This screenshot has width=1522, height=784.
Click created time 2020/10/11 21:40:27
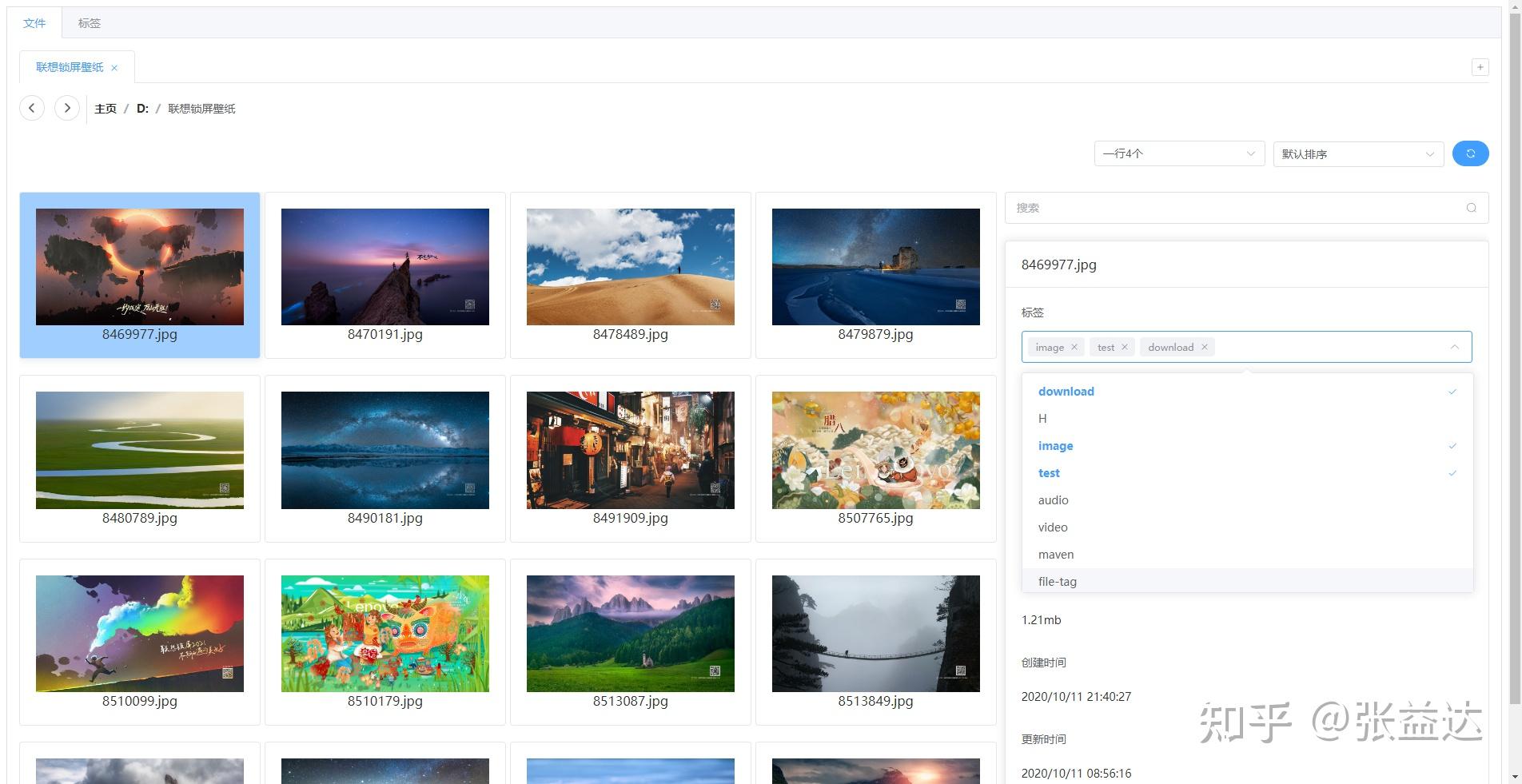click(1076, 697)
